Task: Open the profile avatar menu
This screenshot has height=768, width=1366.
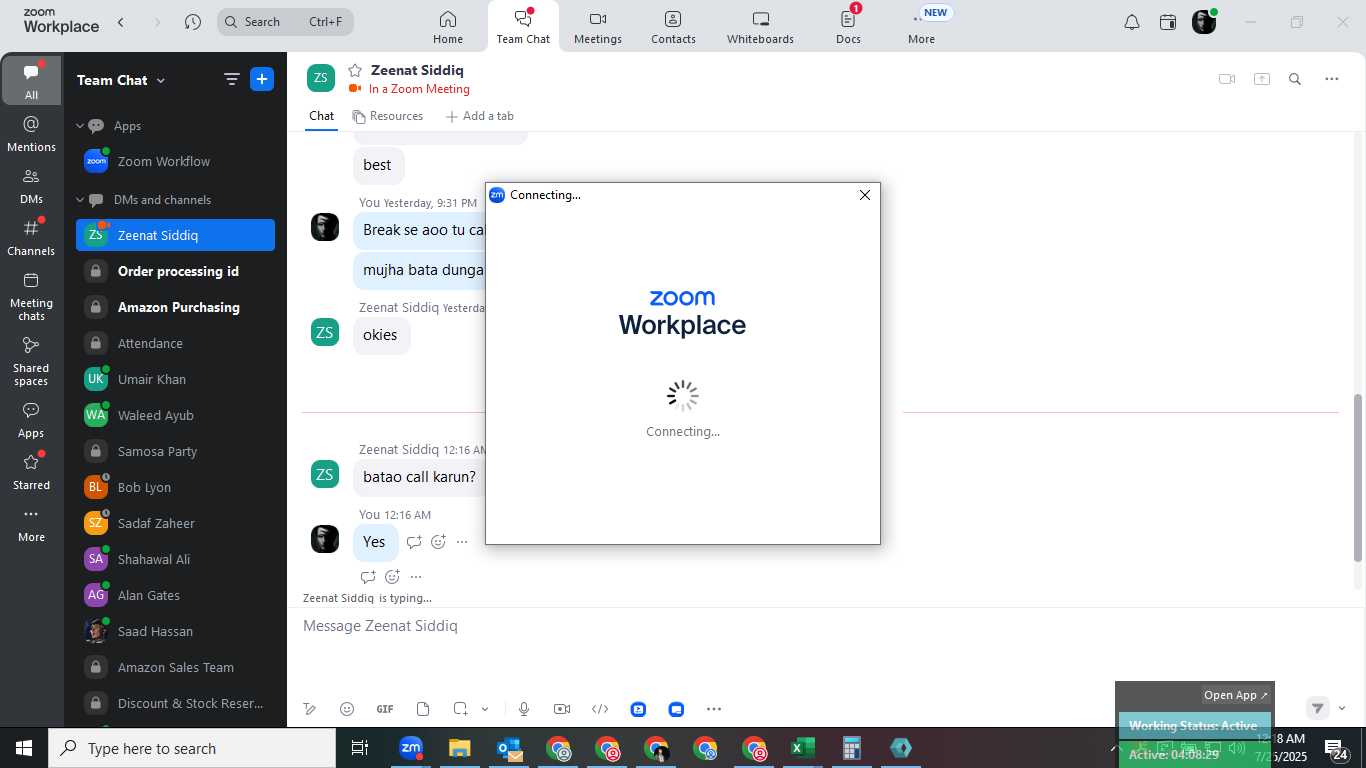Action: coord(1204,22)
